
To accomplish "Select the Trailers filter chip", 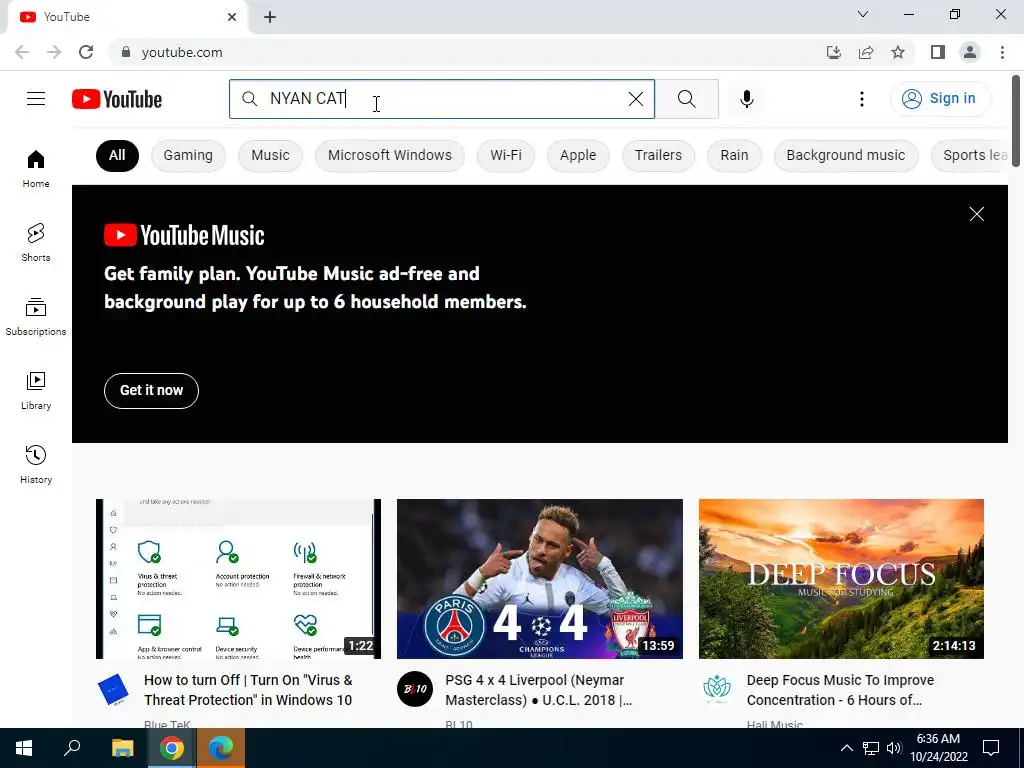I will [658, 155].
